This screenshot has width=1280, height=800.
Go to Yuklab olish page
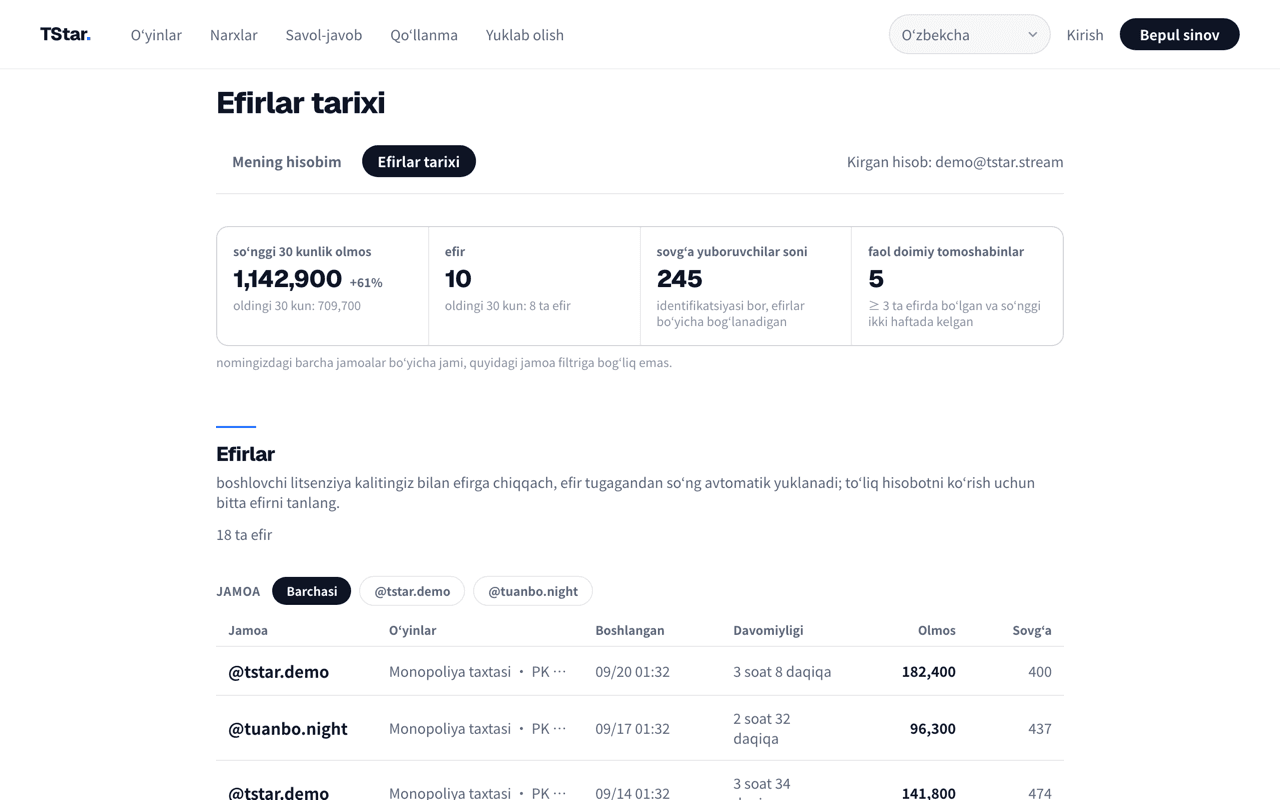tap(525, 35)
